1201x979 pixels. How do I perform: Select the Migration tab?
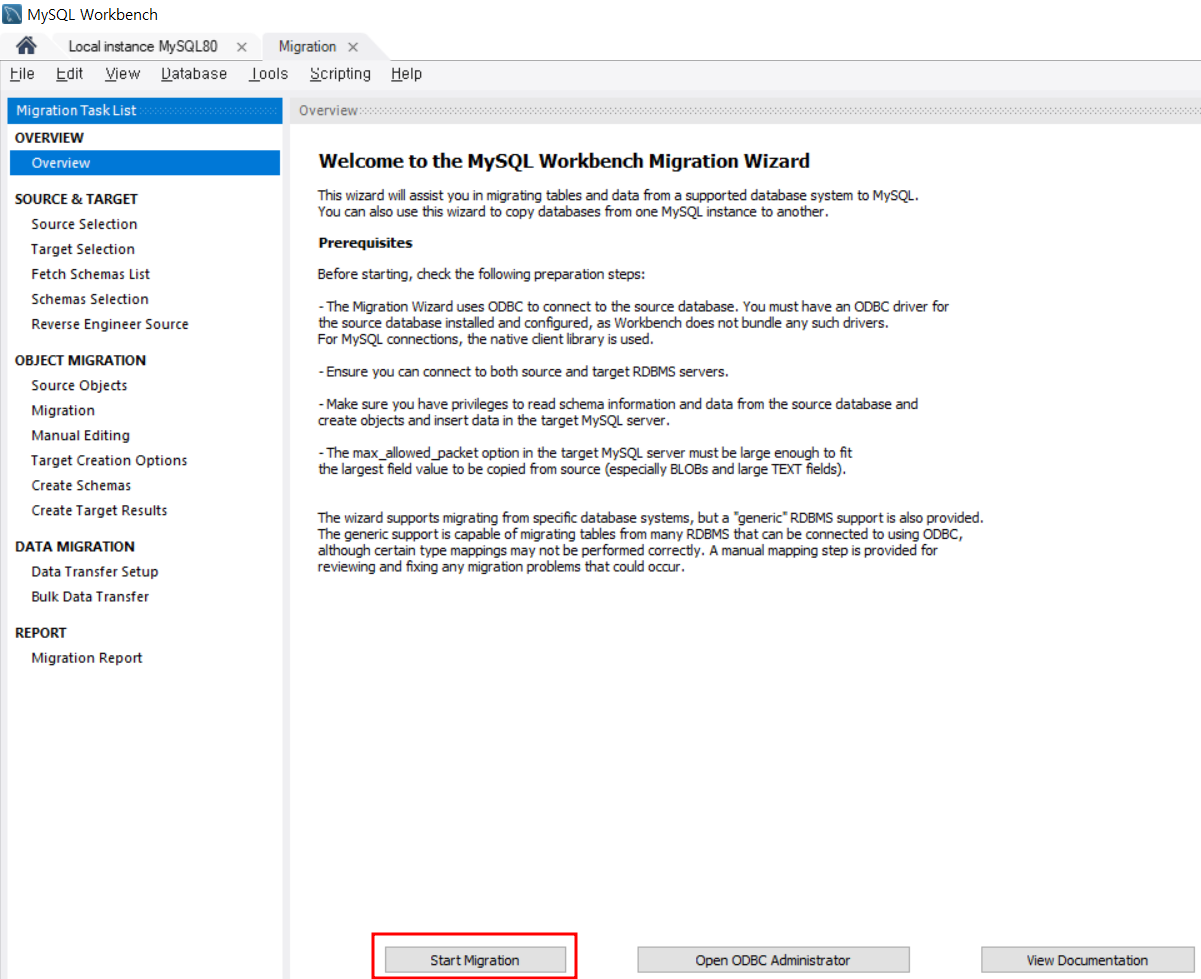pyautogui.click(x=307, y=47)
